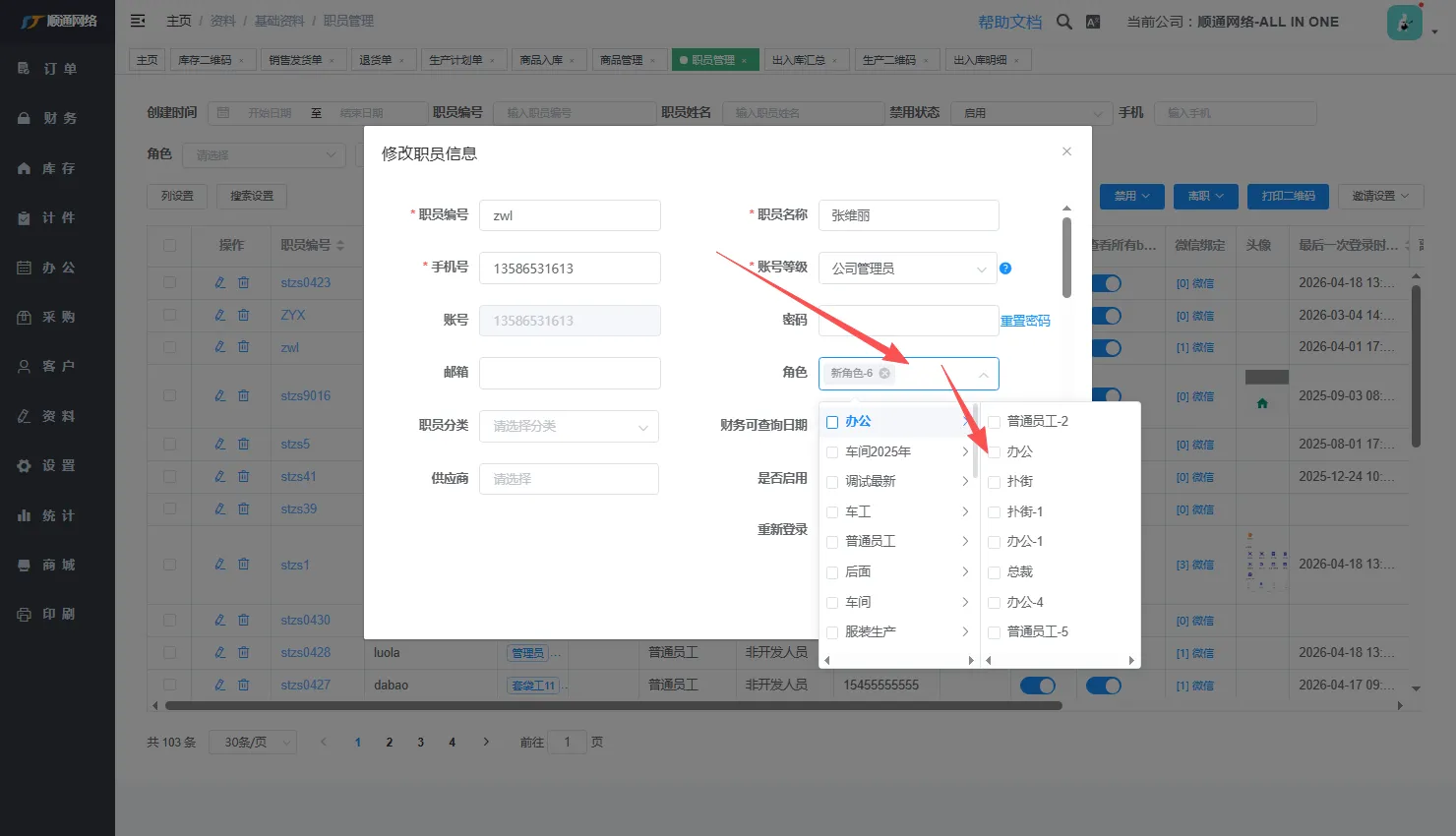
Task: Open the 账号等级 dropdown
Action: coord(907,269)
